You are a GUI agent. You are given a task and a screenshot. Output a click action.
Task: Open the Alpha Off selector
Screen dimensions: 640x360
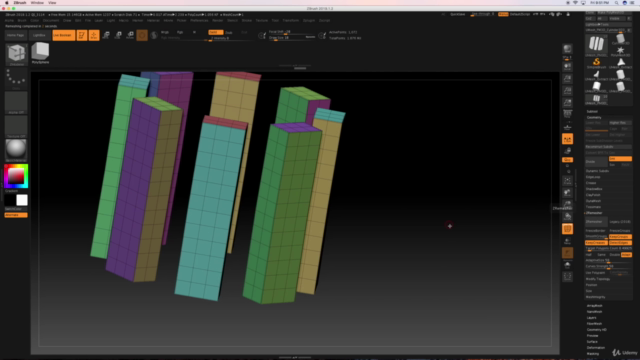click(16, 102)
